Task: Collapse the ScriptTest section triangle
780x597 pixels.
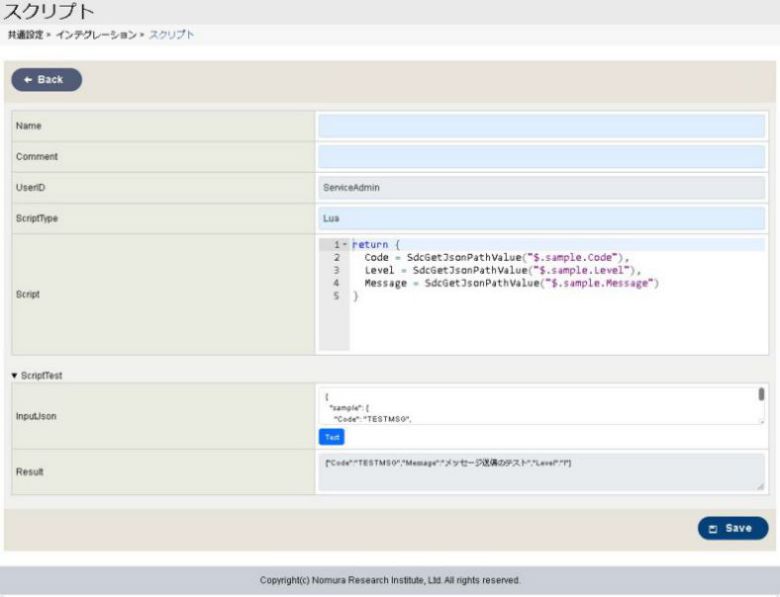Action: point(14,375)
